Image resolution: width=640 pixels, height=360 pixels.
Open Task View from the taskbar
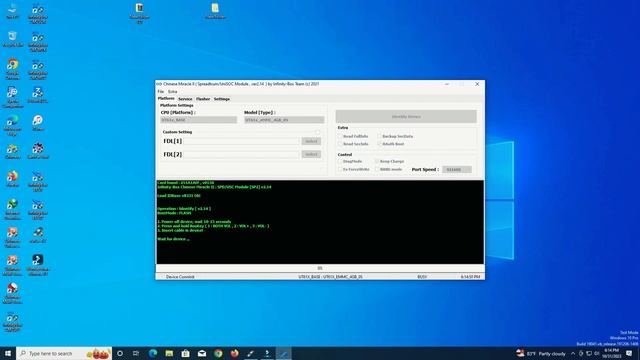(x=136, y=353)
